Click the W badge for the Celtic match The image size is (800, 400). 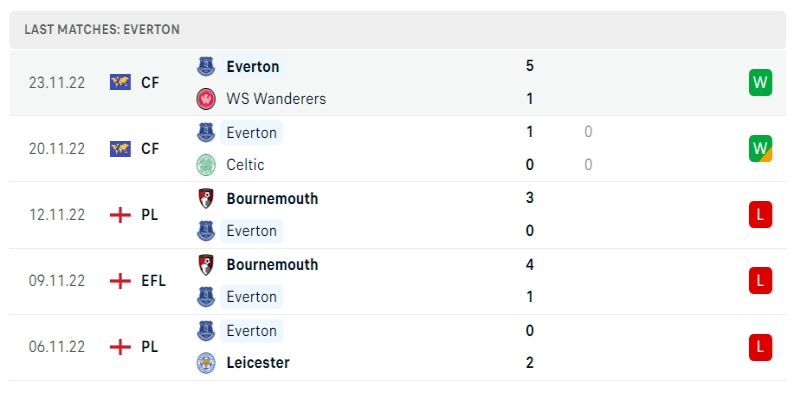[760, 148]
